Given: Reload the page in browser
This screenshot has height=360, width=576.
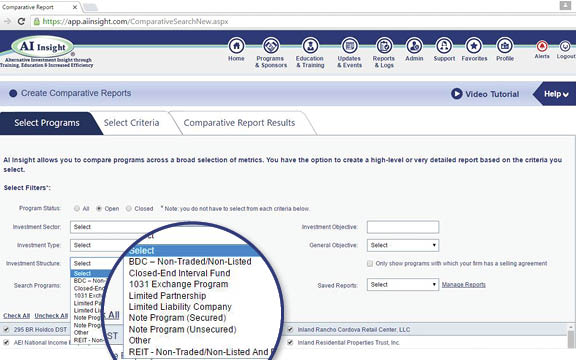Looking at the screenshot, I should click(21, 21).
